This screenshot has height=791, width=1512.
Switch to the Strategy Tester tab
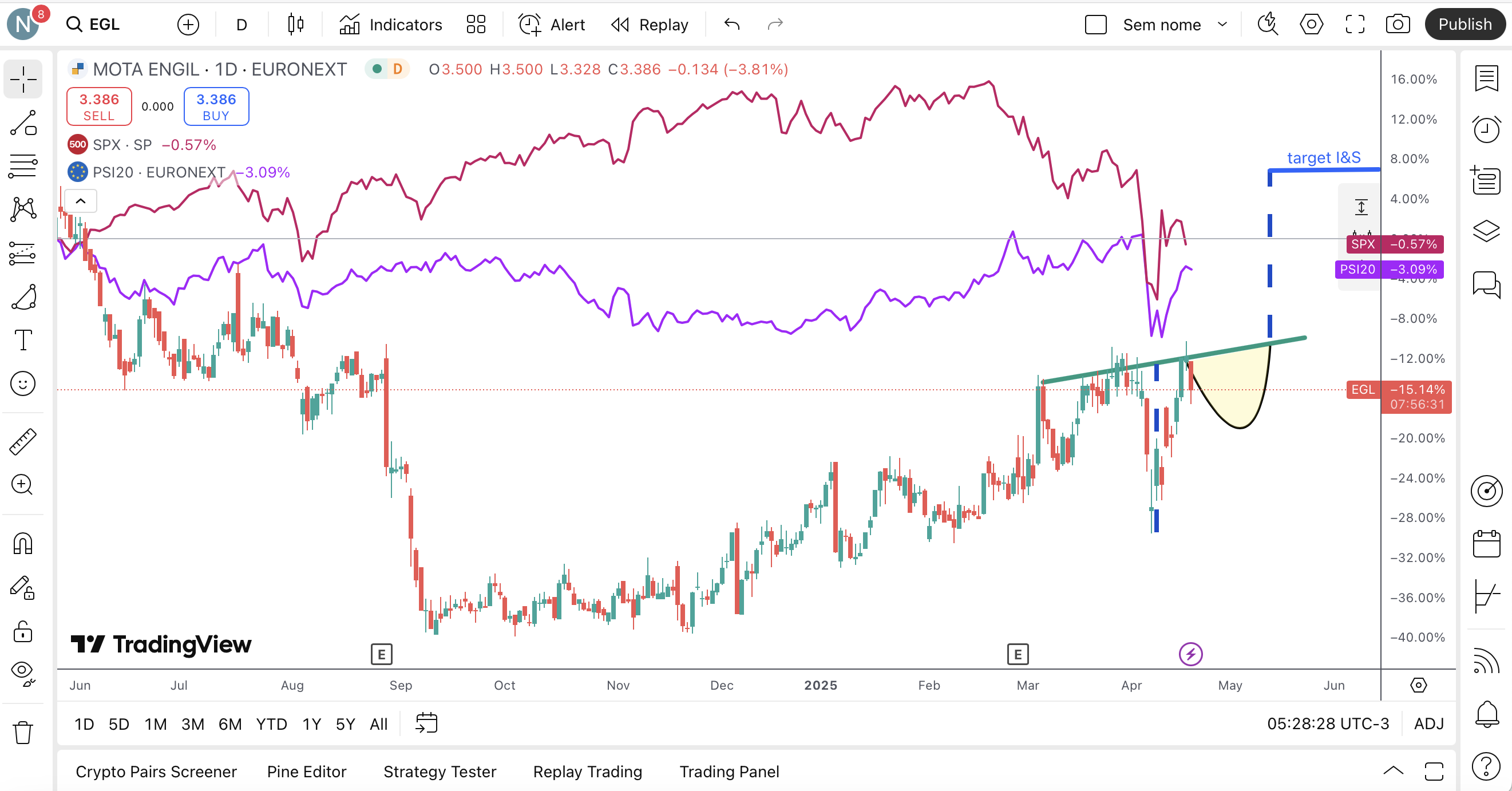pos(440,772)
